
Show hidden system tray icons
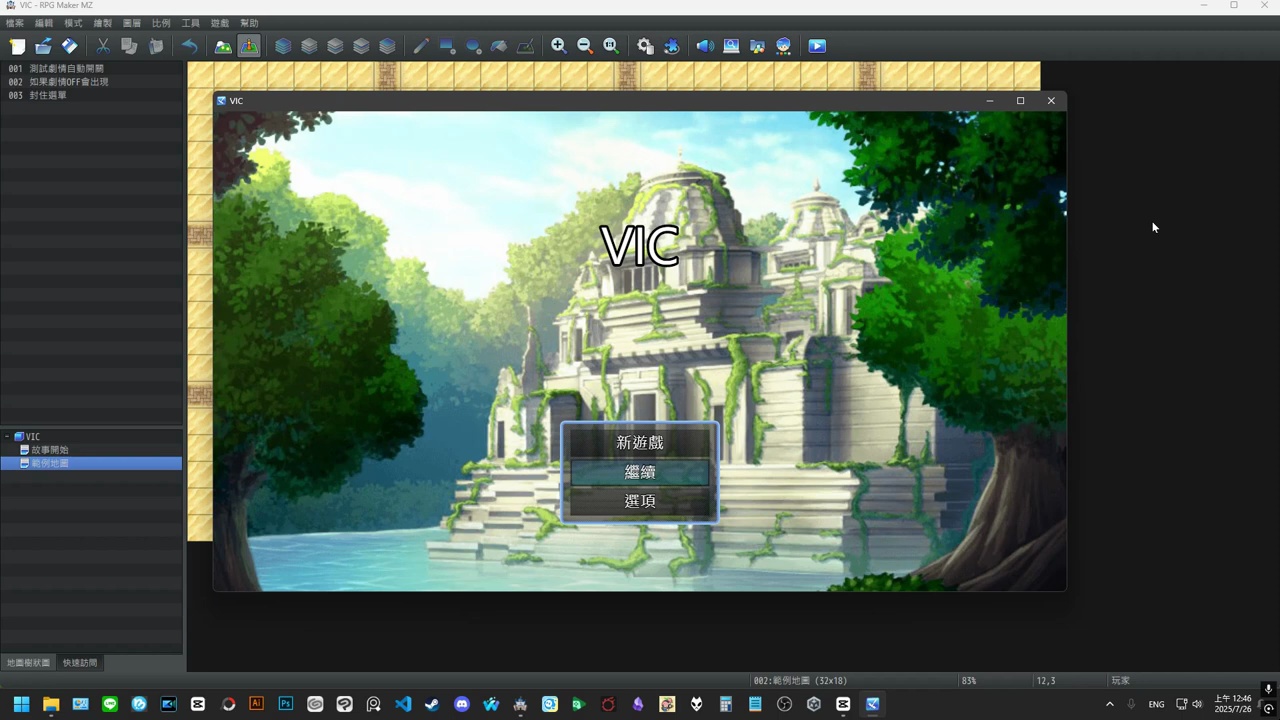point(1109,704)
